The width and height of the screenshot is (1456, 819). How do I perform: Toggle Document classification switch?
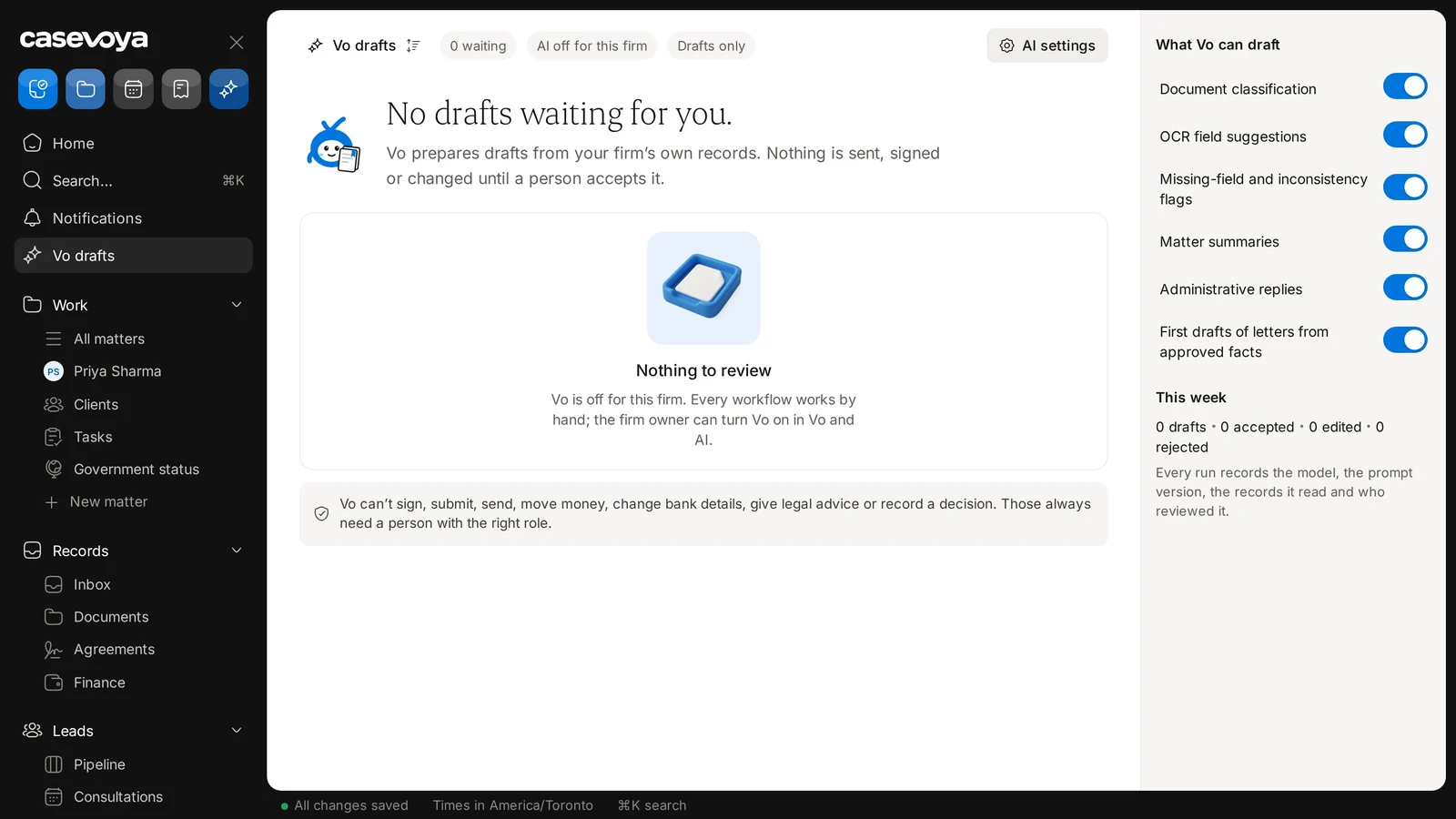tap(1405, 86)
